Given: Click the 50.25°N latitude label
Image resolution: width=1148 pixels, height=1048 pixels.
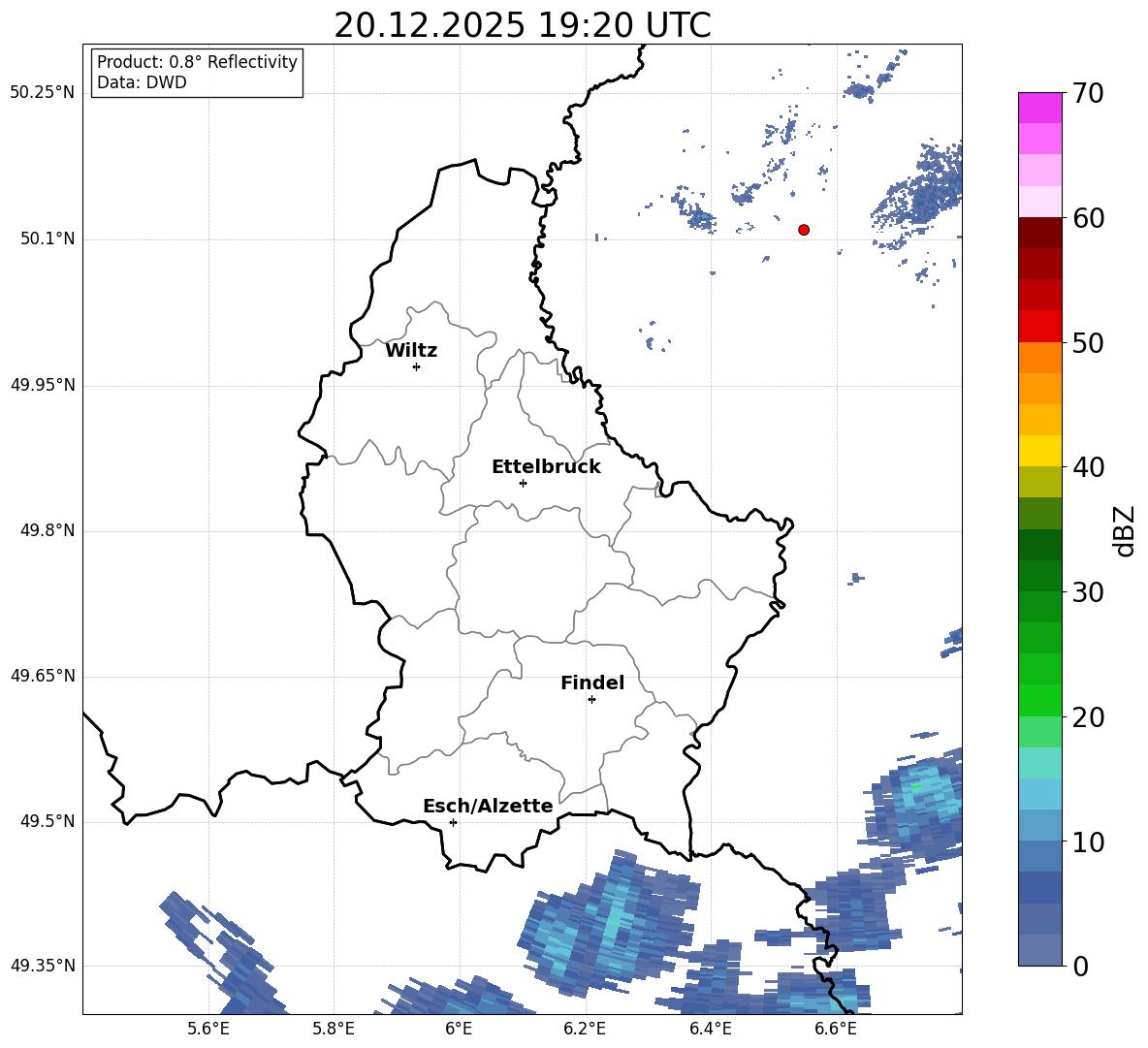Looking at the screenshot, I should (43, 93).
